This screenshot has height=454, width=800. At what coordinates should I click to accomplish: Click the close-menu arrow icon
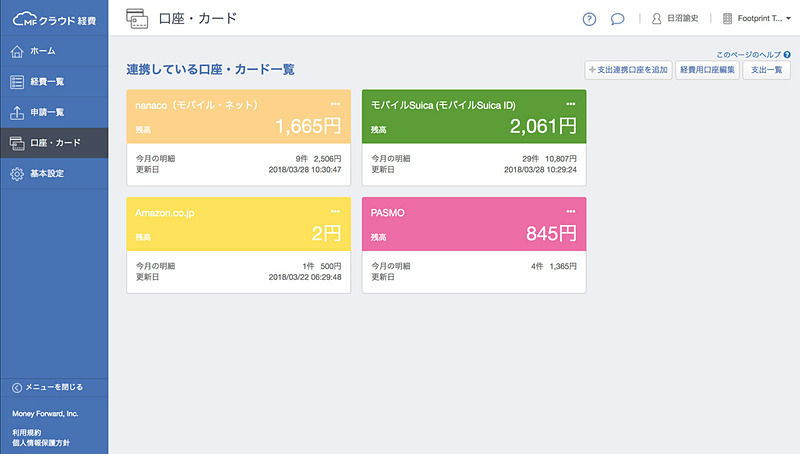(17, 388)
